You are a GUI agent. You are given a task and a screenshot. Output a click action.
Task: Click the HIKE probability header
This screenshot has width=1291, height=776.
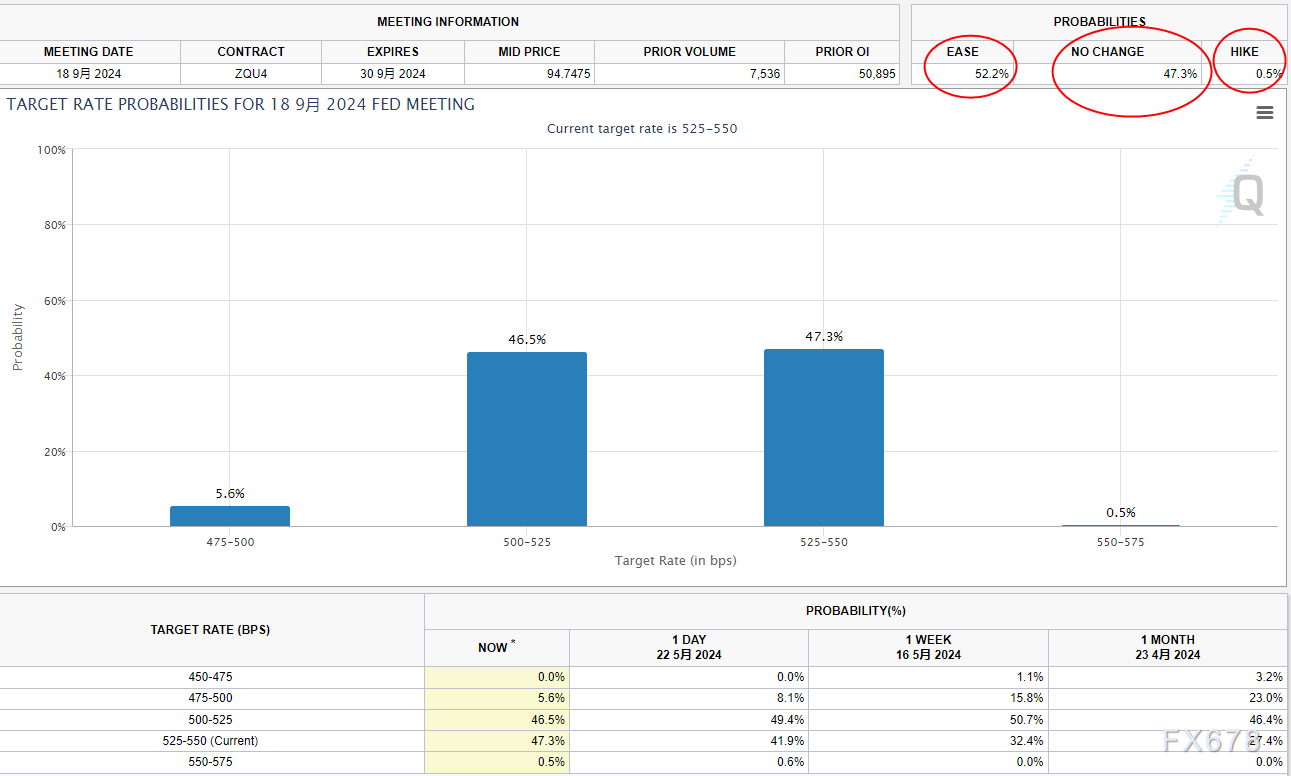coord(1244,52)
